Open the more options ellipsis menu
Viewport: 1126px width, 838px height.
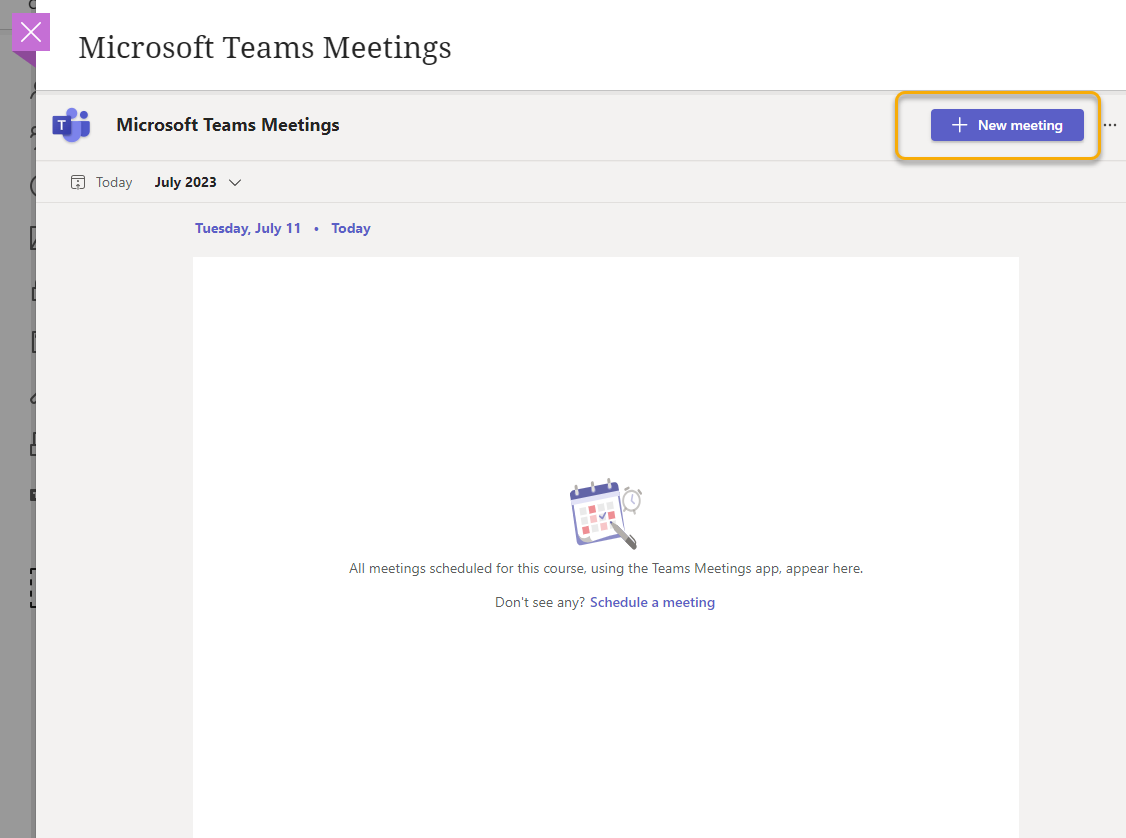(x=1109, y=125)
